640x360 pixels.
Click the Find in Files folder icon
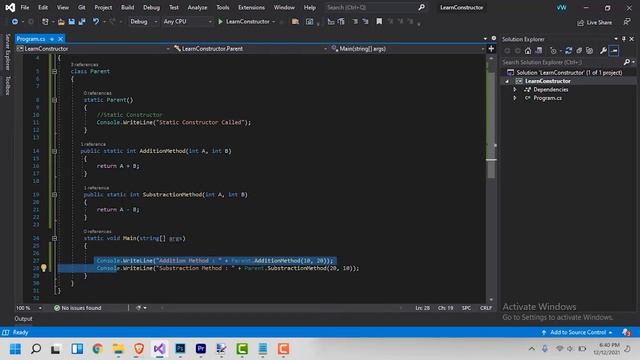pyautogui.click(x=295, y=22)
